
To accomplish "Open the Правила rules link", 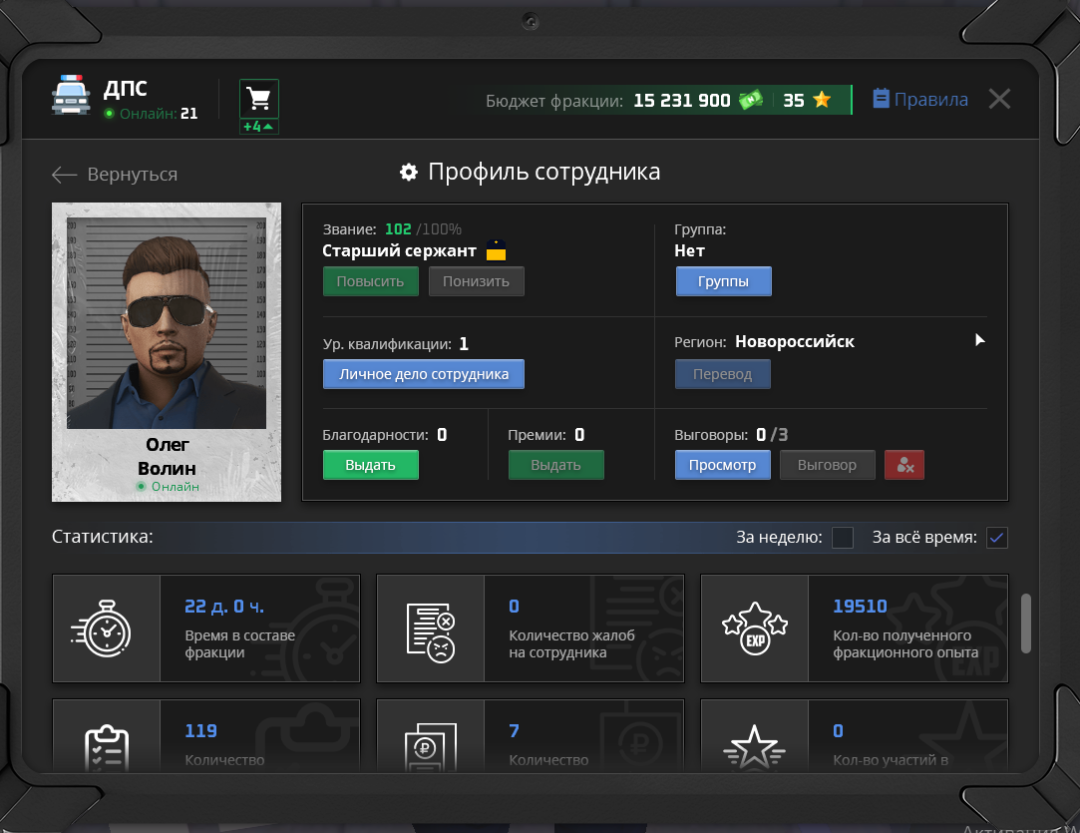I will (920, 99).
